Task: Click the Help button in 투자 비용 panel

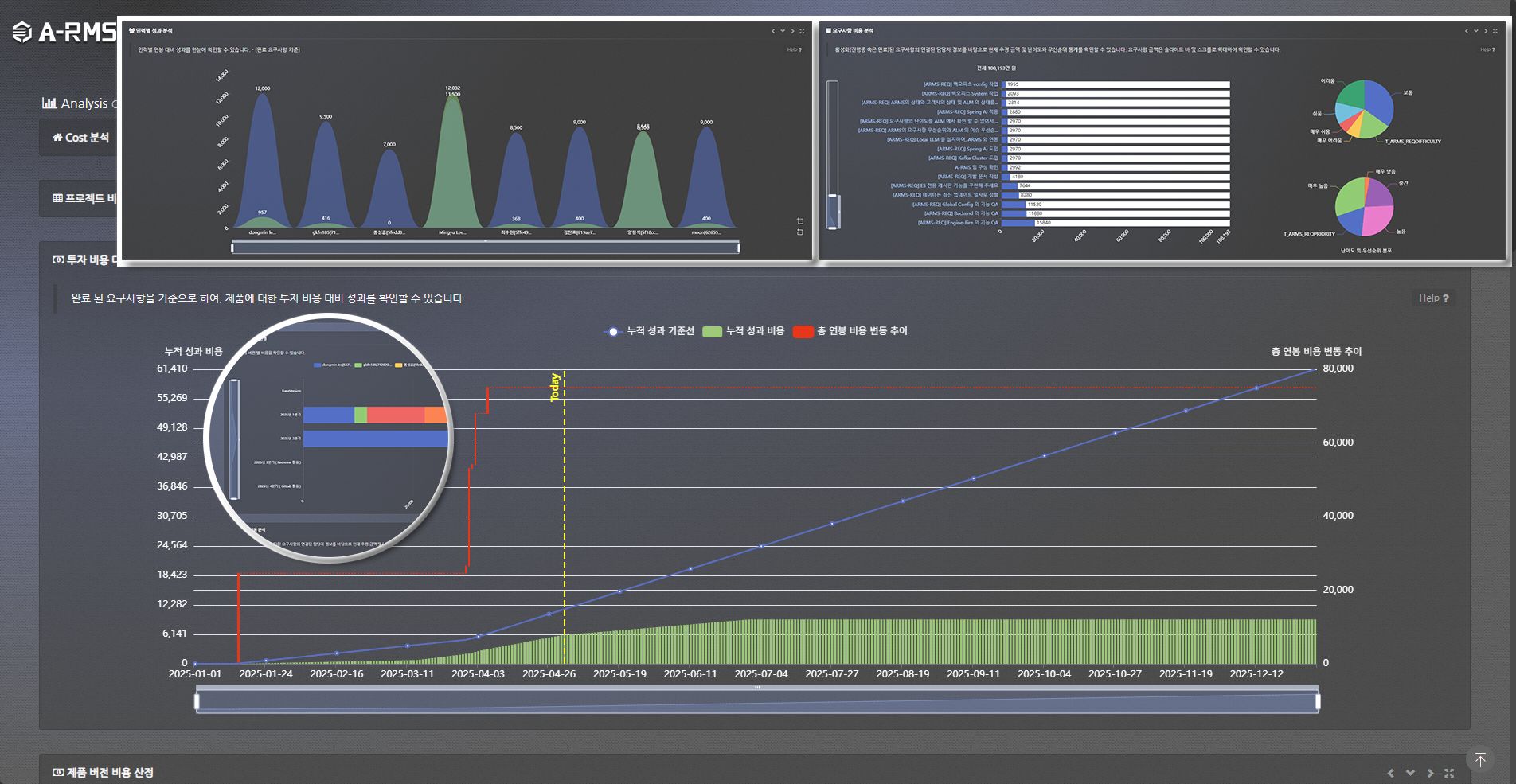Action: 1433,298
